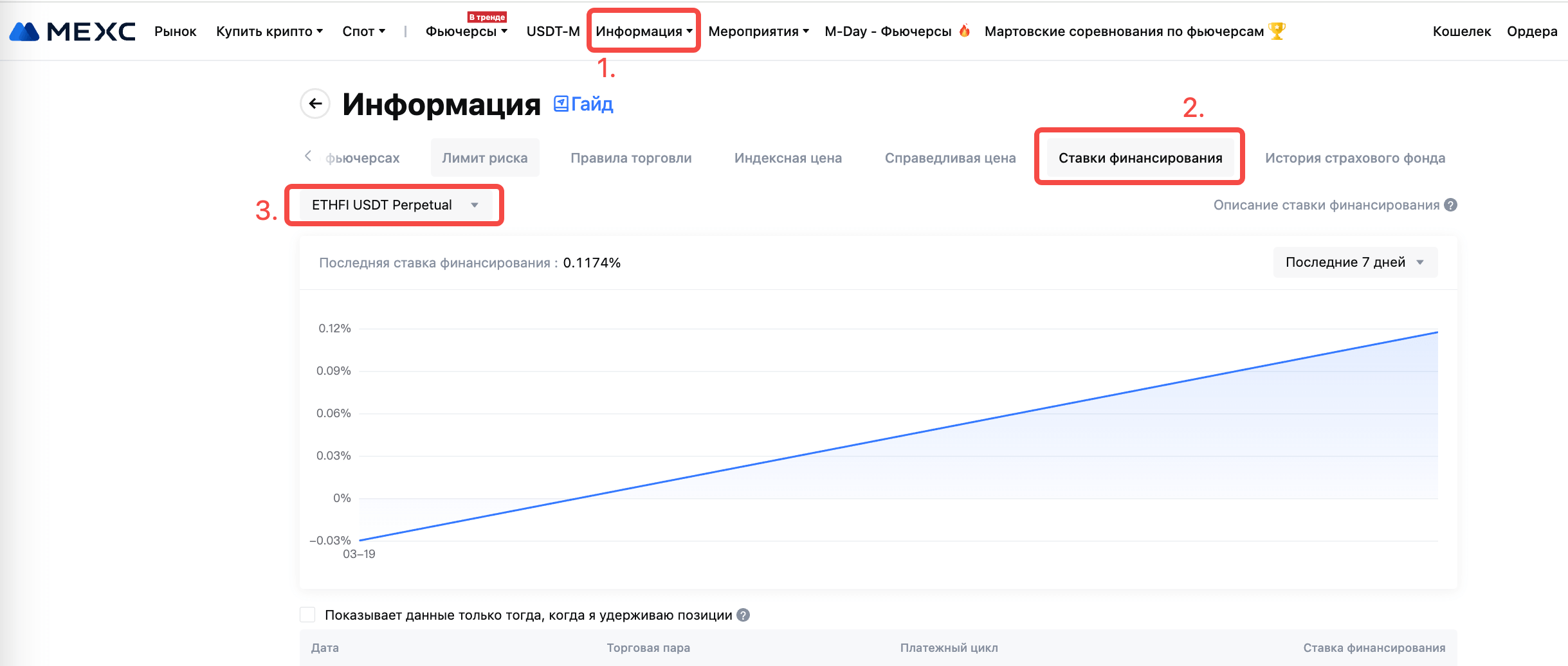Screen dimensions: 1568x666
Task: Switch to the Лимит риска tab
Action: 484,158
